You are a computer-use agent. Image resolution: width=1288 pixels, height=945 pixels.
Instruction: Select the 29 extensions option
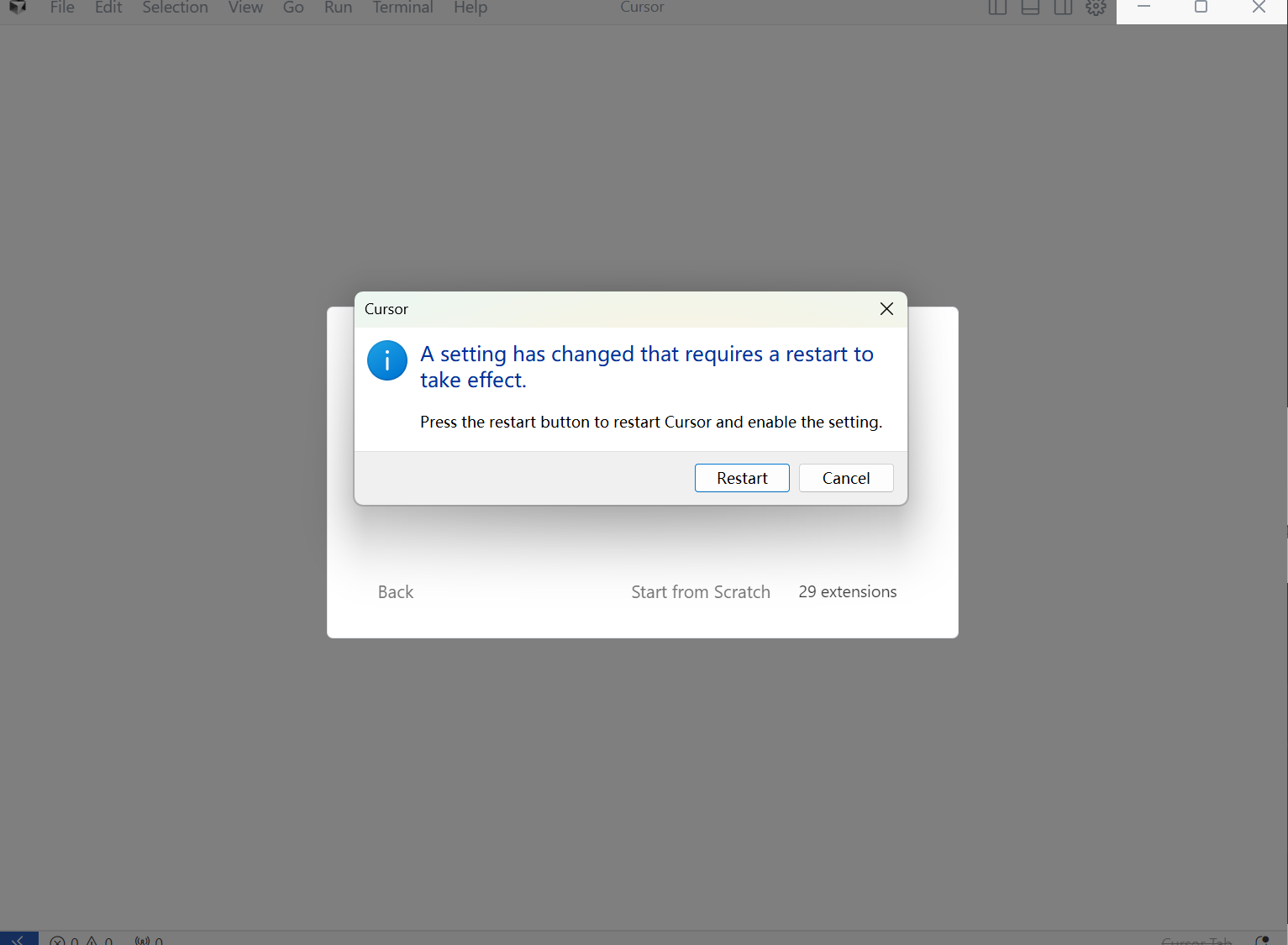848,592
